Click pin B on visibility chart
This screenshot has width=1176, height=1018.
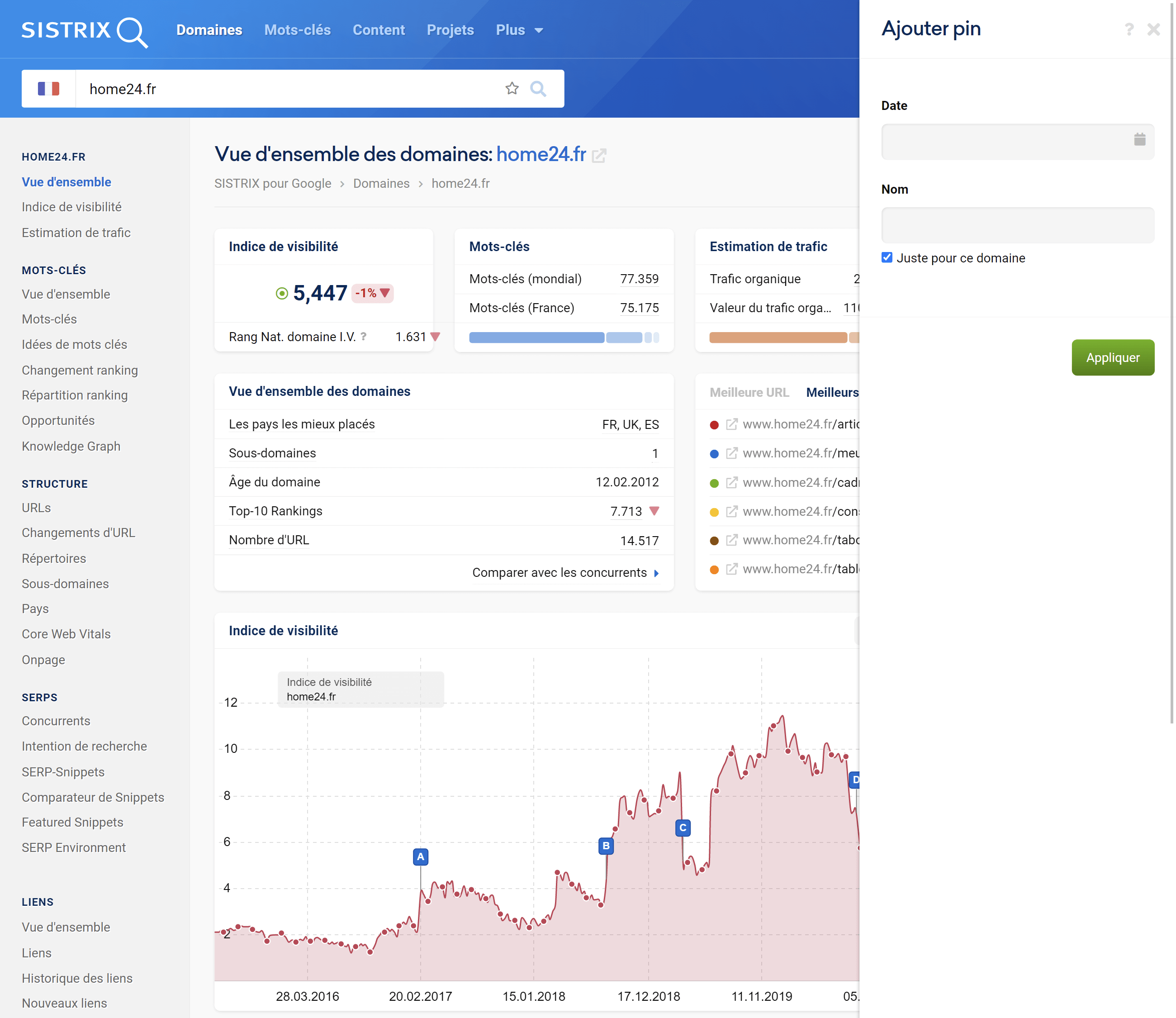click(606, 846)
